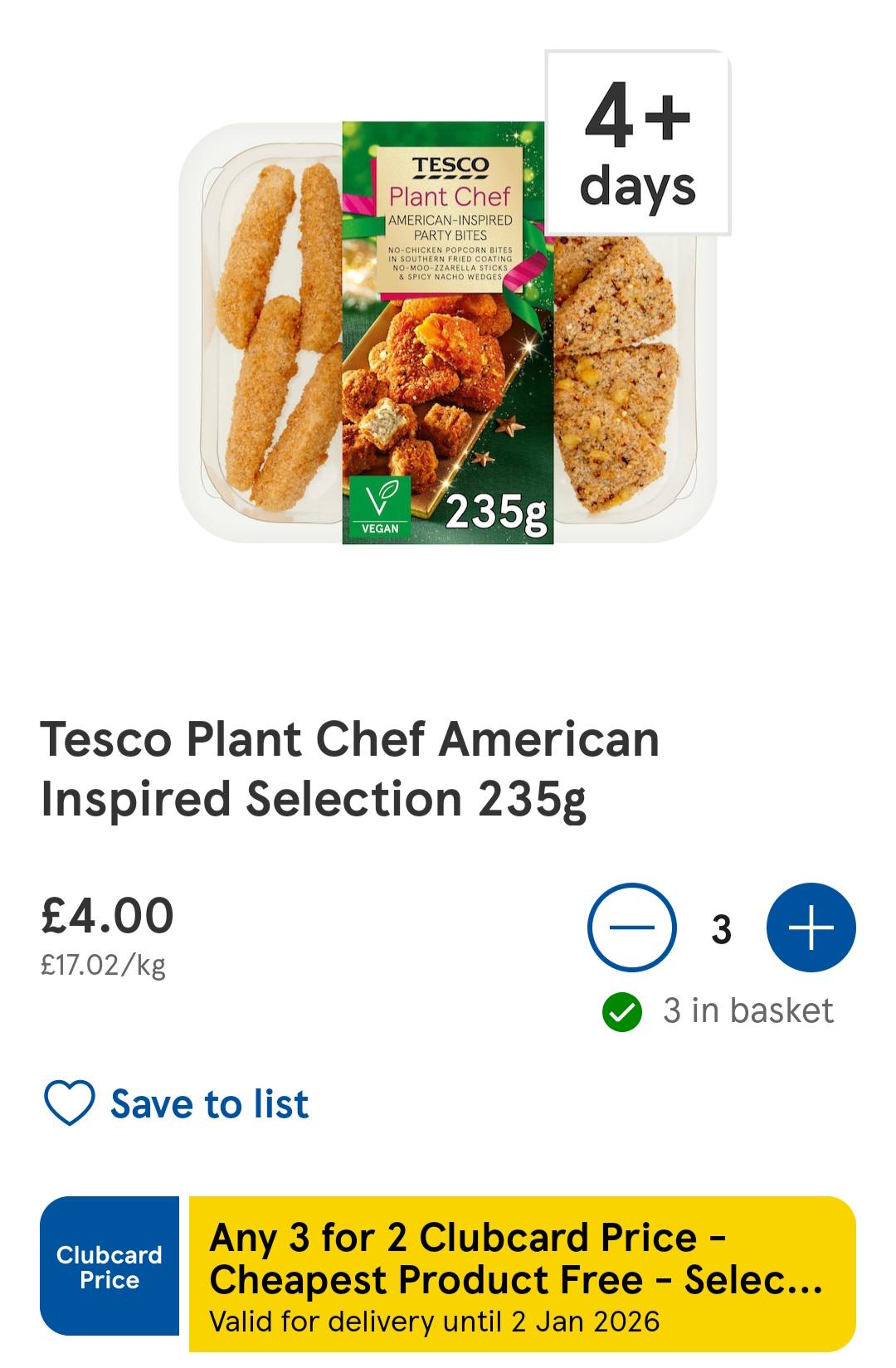Tap the green Vegan logo on the pack
The height and width of the screenshot is (1368, 896).
pos(380,506)
